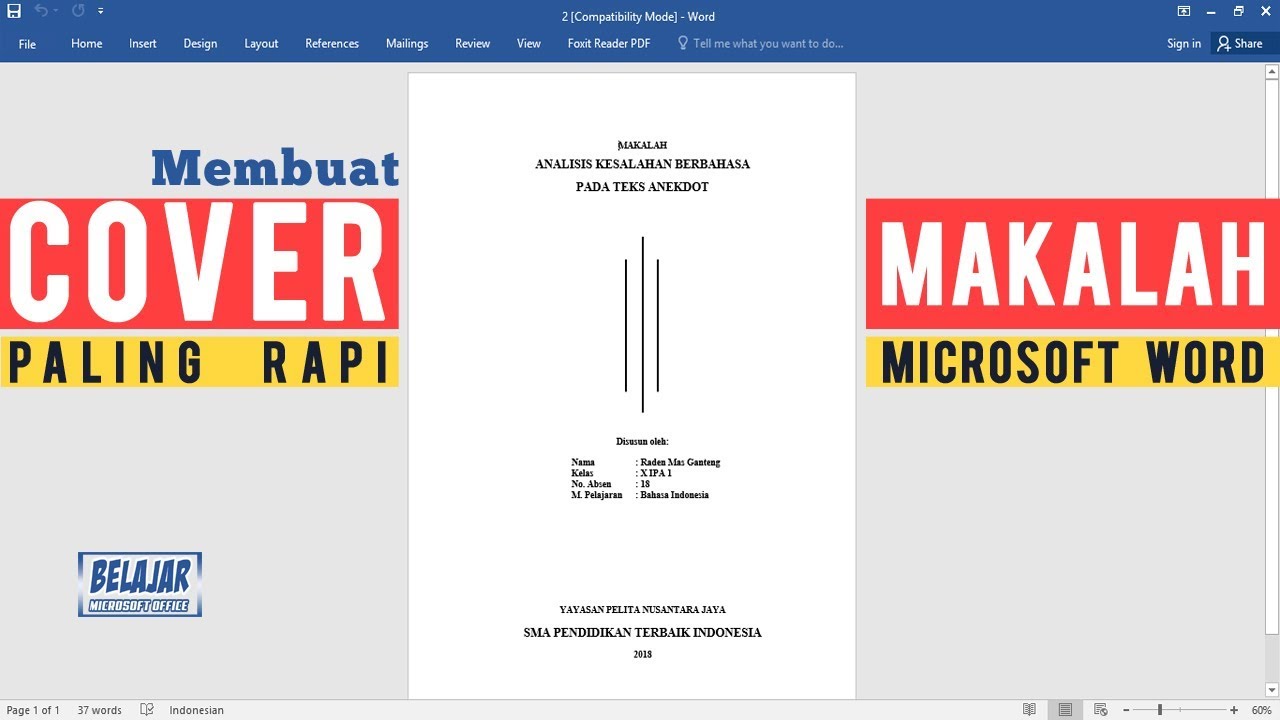This screenshot has width=1280, height=720.
Task: Switch to the Design ribbon tab
Action: point(200,44)
